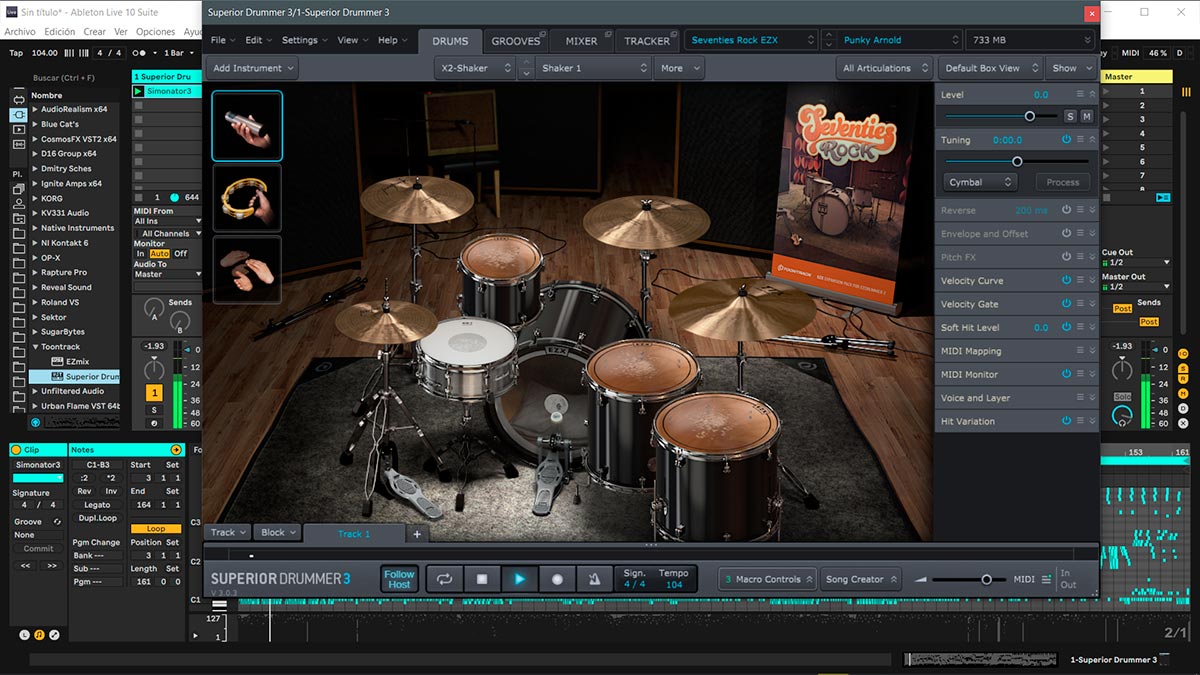The height and width of the screenshot is (675, 1200).
Task: Expand the Hit Variation section
Action: pyautogui.click(x=1092, y=421)
